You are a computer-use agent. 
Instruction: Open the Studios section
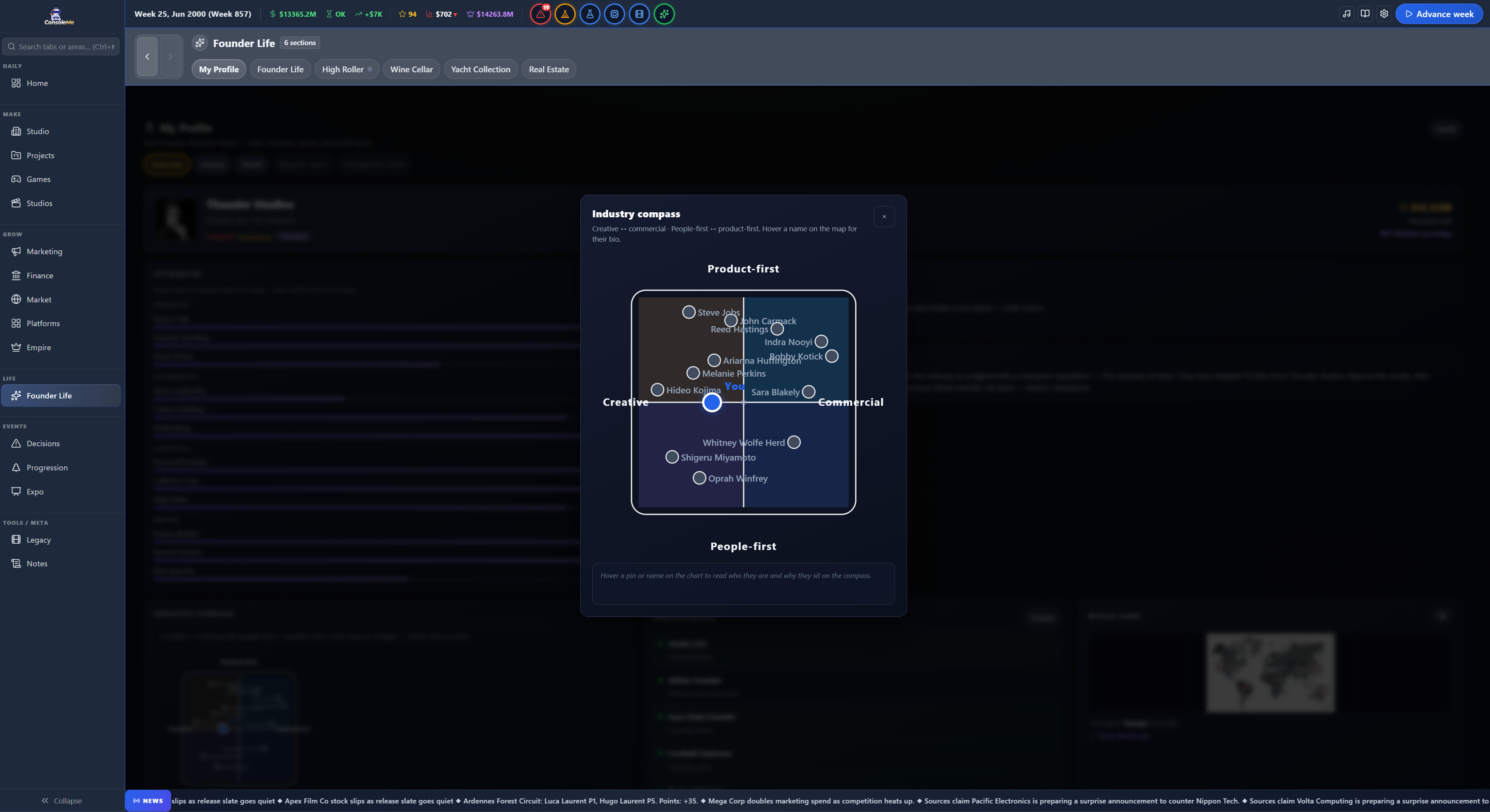(61, 203)
